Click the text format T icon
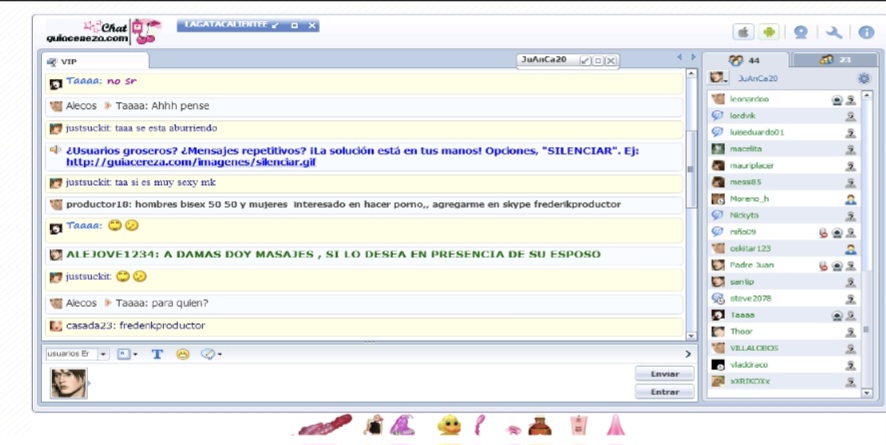Screen dimensions: 886x445 tap(157, 354)
